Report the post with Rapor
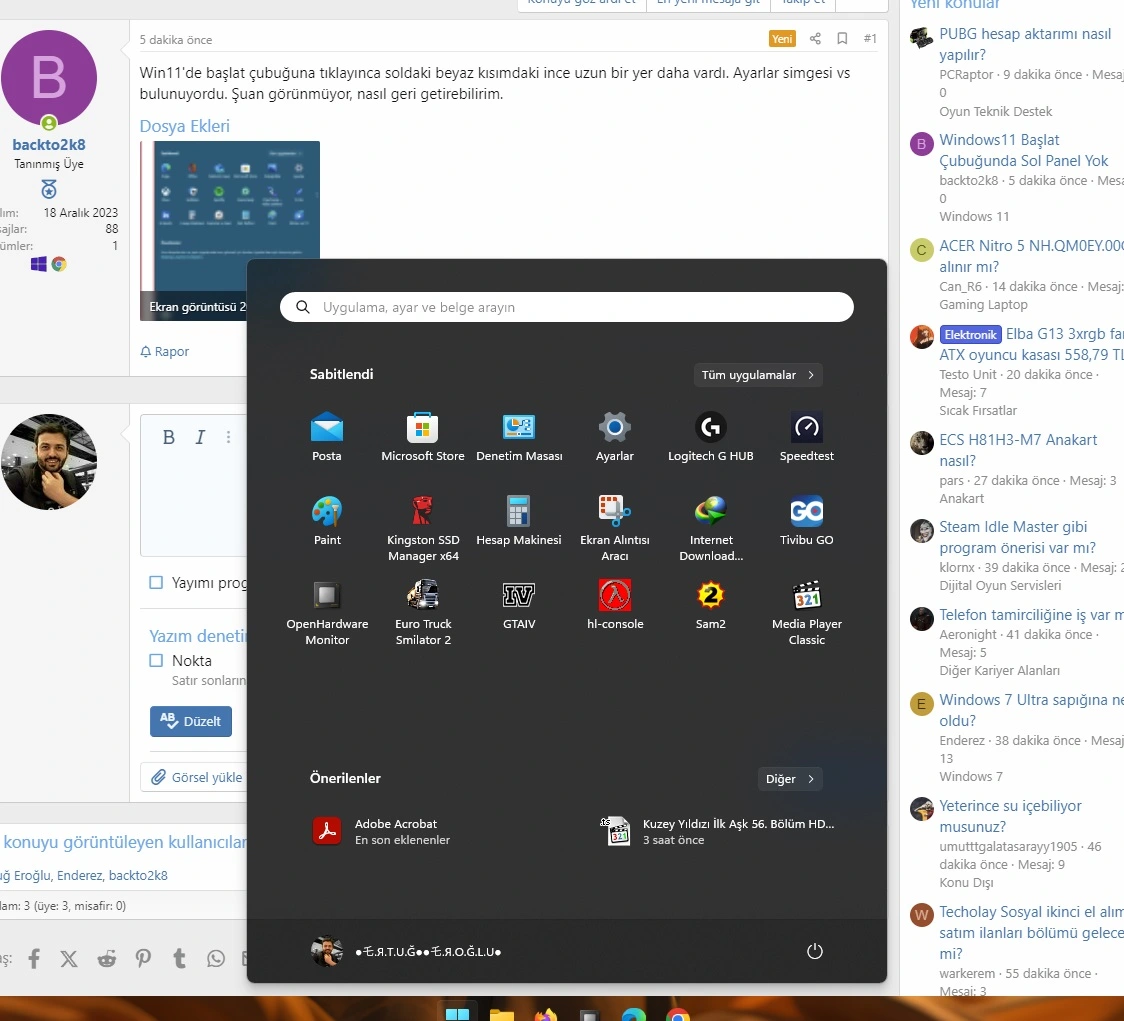The image size is (1124, 1021). click(x=165, y=351)
